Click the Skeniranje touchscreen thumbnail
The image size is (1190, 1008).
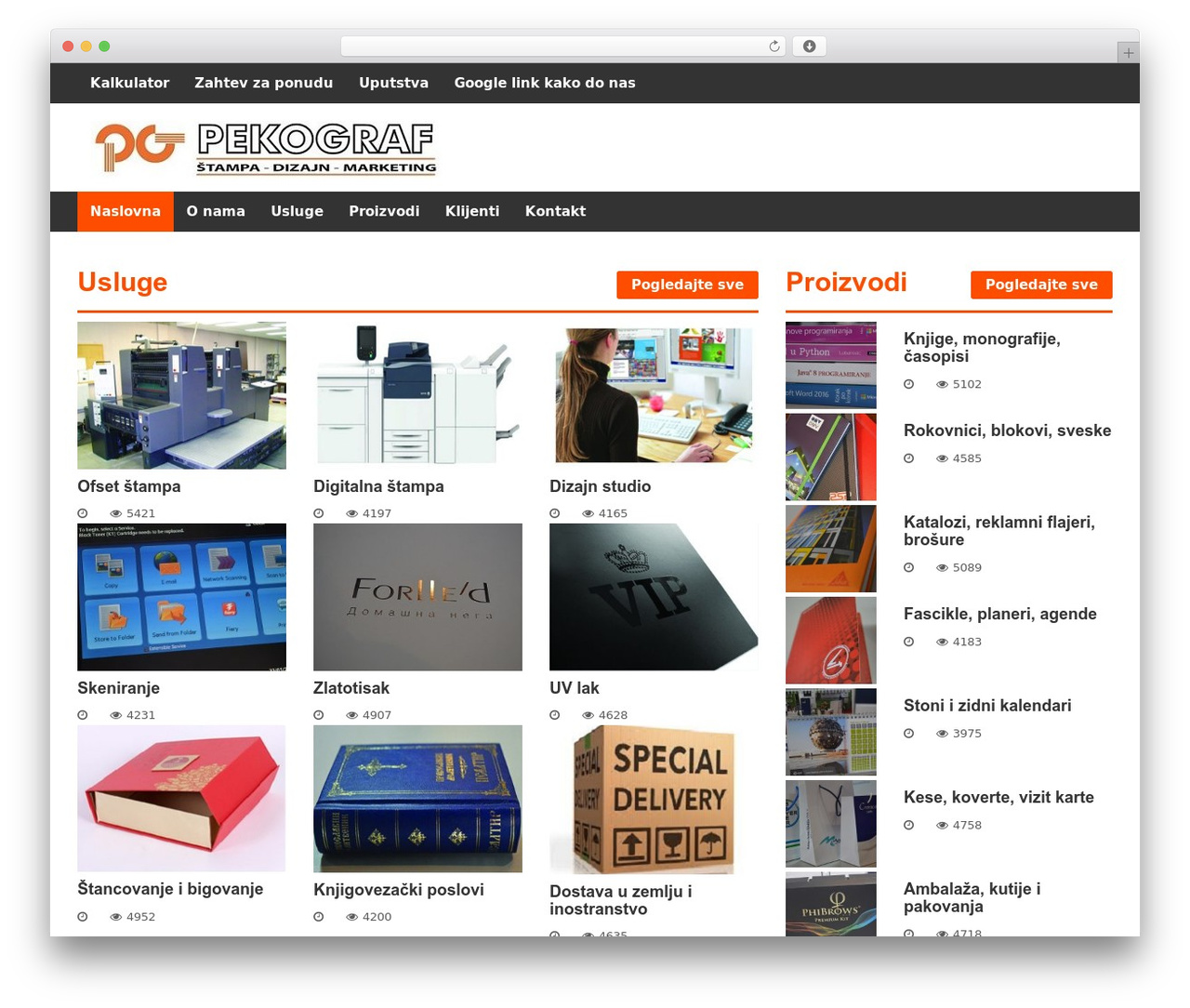181,597
